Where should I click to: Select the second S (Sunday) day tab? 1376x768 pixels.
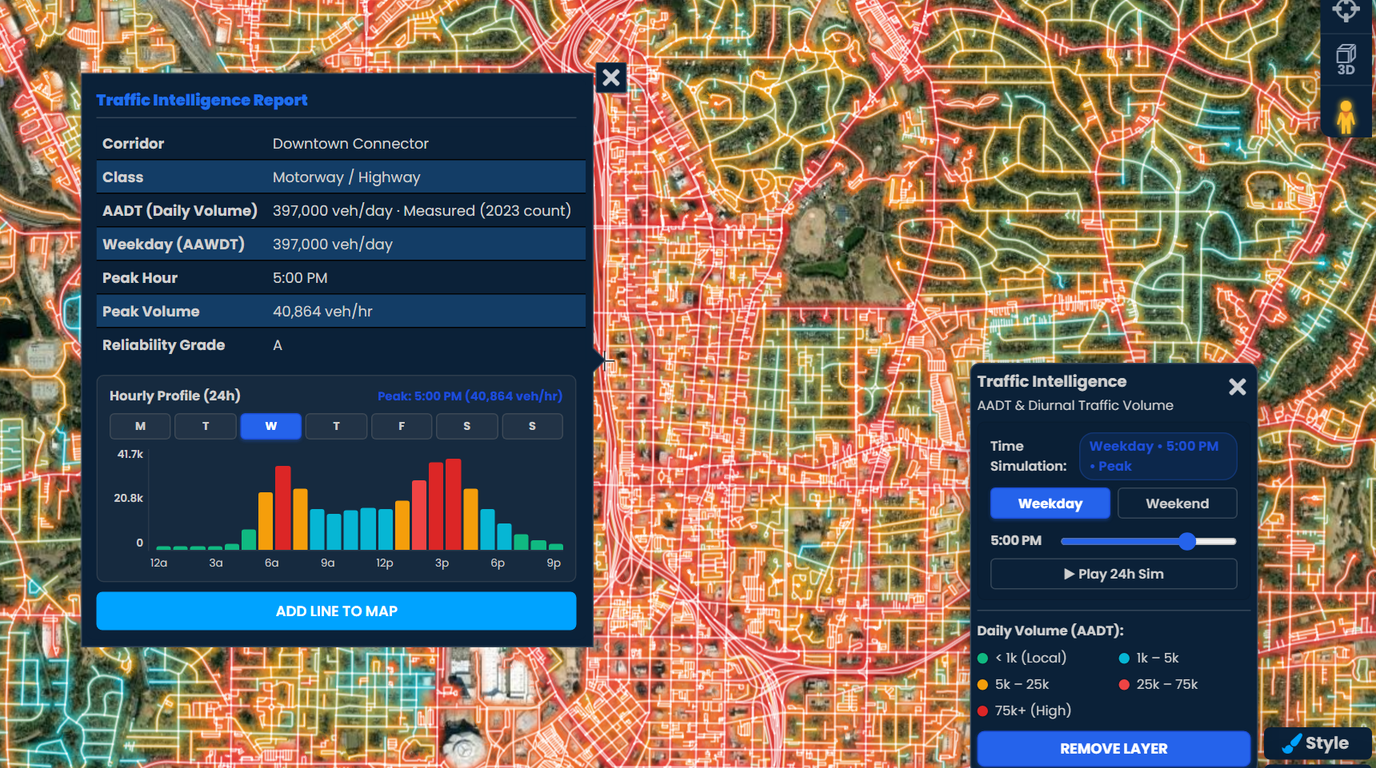pos(532,426)
